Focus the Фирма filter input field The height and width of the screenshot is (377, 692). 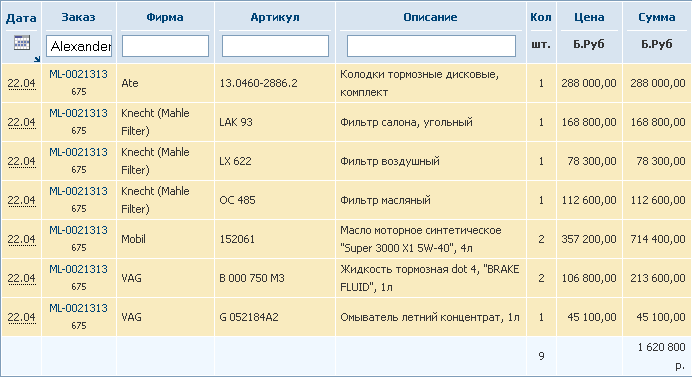tap(165, 46)
